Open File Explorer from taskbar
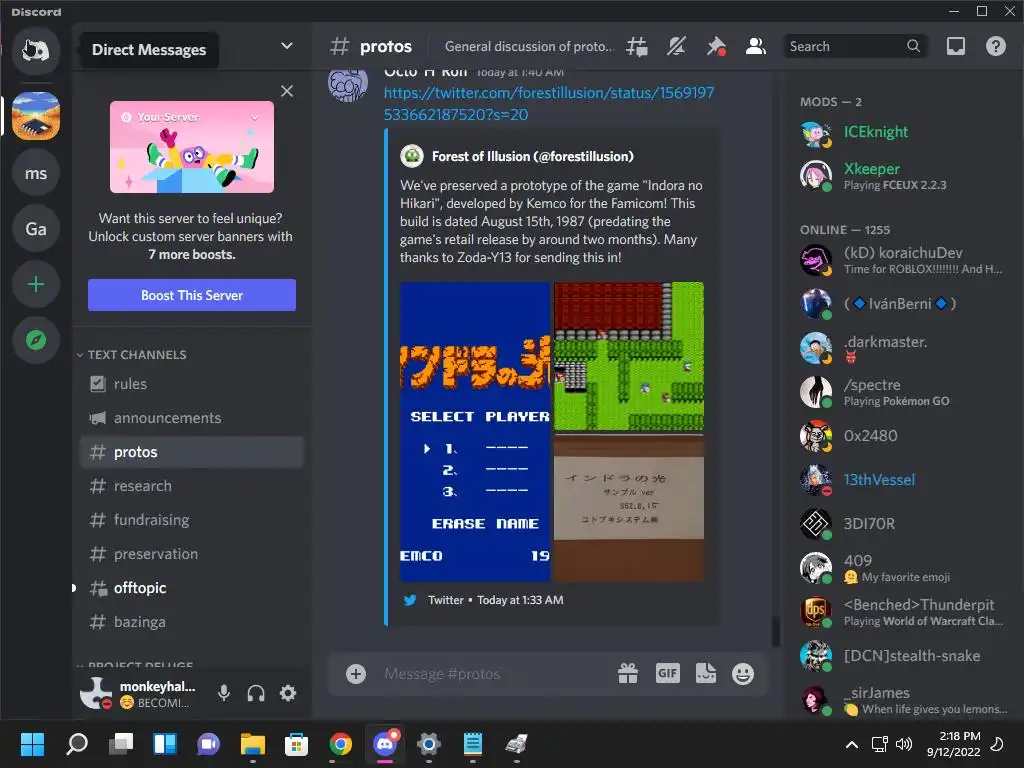This screenshot has width=1024, height=768. point(253,744)
